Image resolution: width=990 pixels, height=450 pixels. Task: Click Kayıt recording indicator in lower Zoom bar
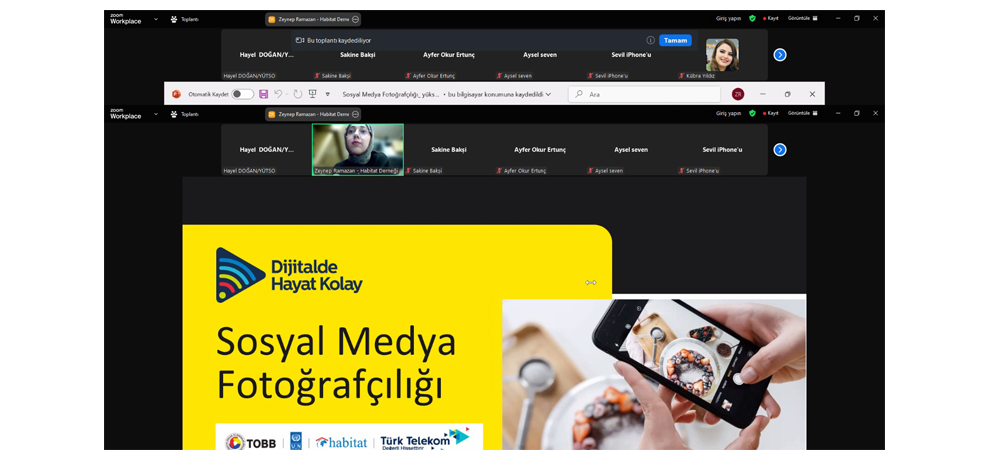coord(771,114)
